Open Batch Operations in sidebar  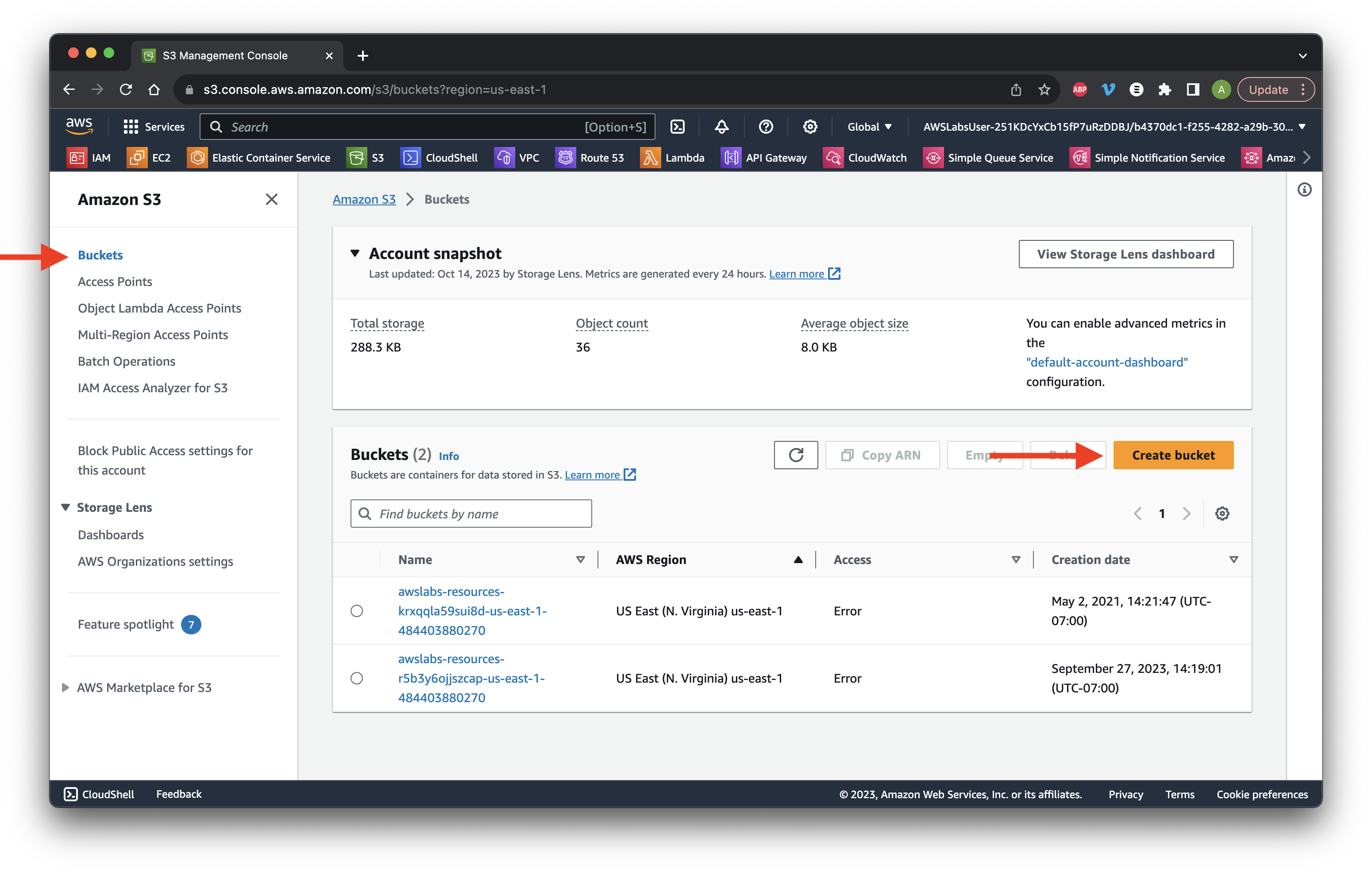(127, 361)
